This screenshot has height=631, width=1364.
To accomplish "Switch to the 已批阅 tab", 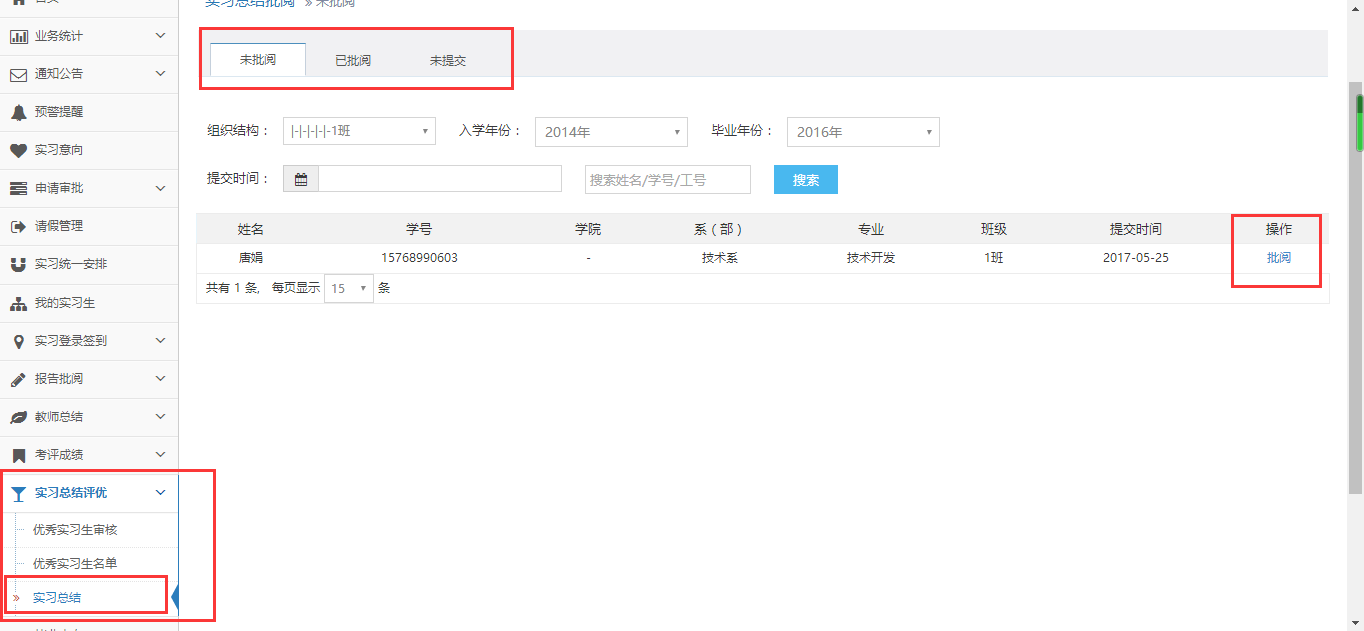I will click(x=353, y=60).
